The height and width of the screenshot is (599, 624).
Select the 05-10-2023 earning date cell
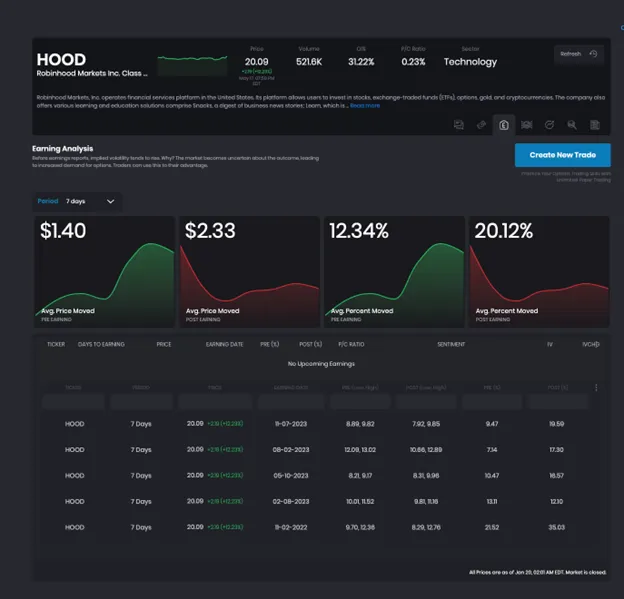click(291, 476)
